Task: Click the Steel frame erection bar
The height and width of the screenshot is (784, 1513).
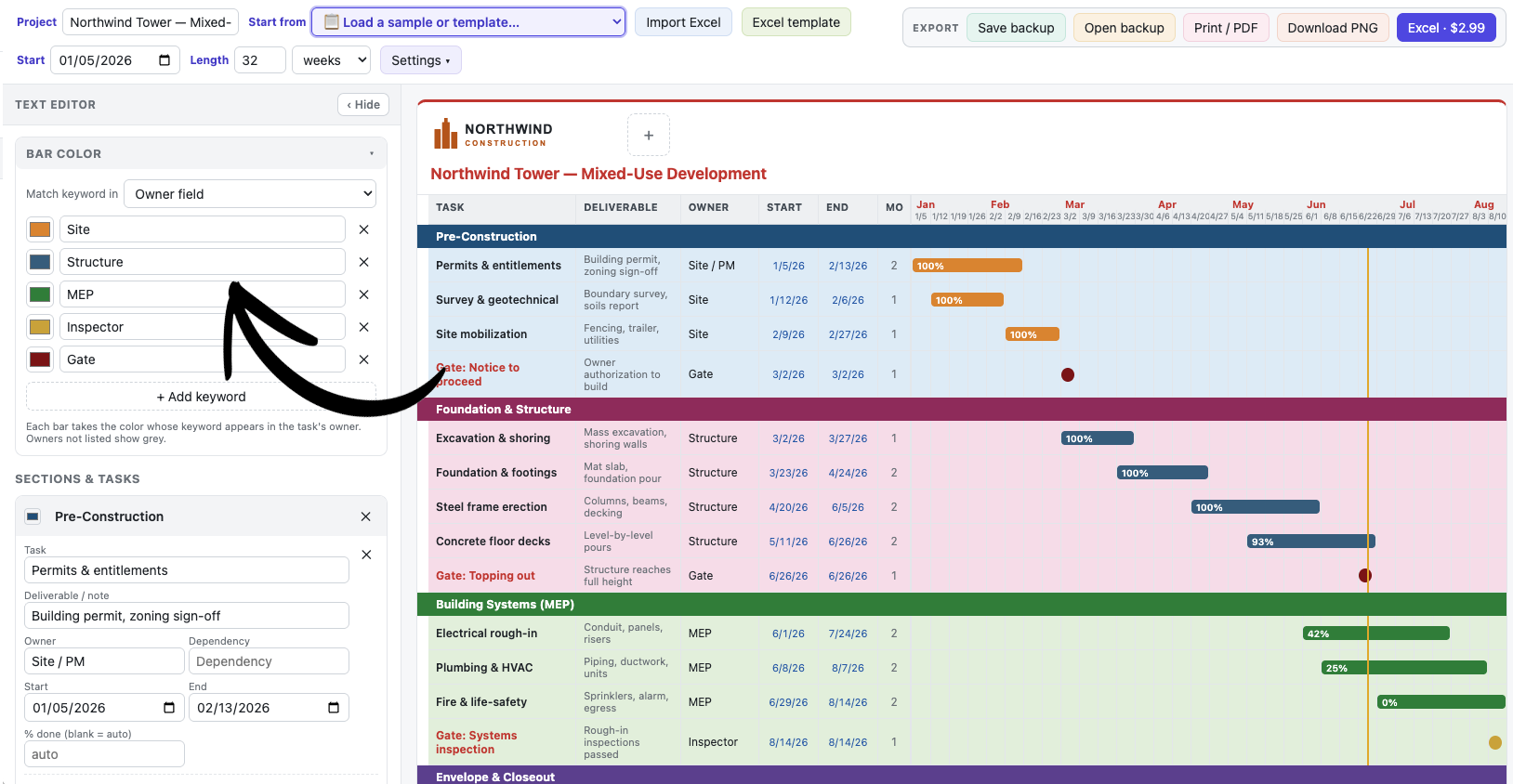Action: point(1256,507)
